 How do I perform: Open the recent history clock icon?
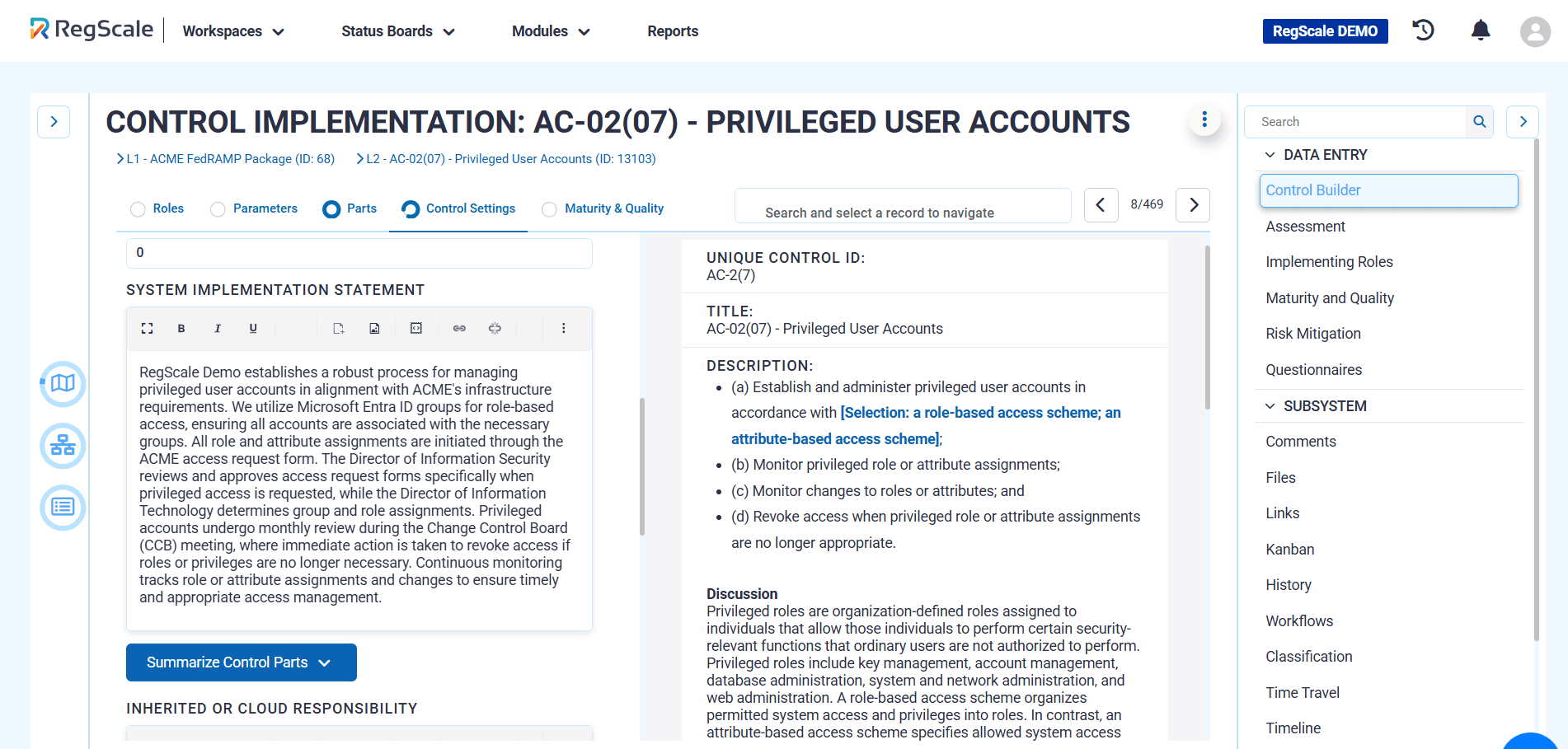1424,30
